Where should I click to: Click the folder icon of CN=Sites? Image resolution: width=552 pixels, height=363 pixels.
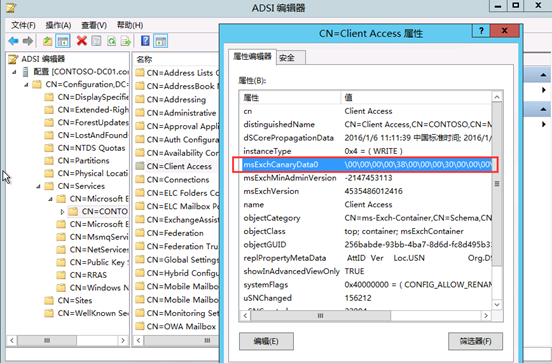49,300
